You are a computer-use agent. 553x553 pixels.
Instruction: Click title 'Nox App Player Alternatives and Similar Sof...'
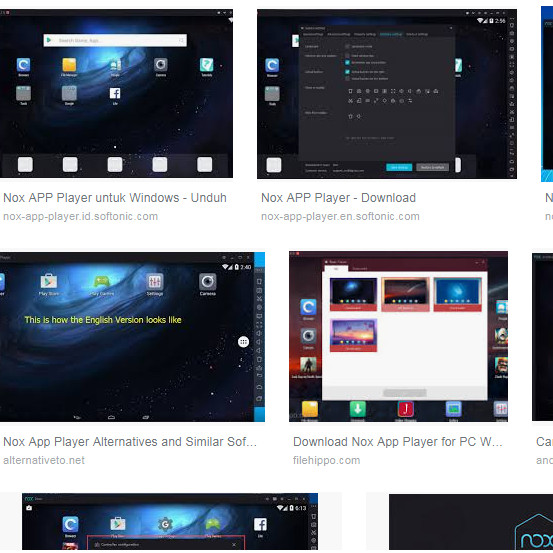pyautogui.click(x=130, y=442)
